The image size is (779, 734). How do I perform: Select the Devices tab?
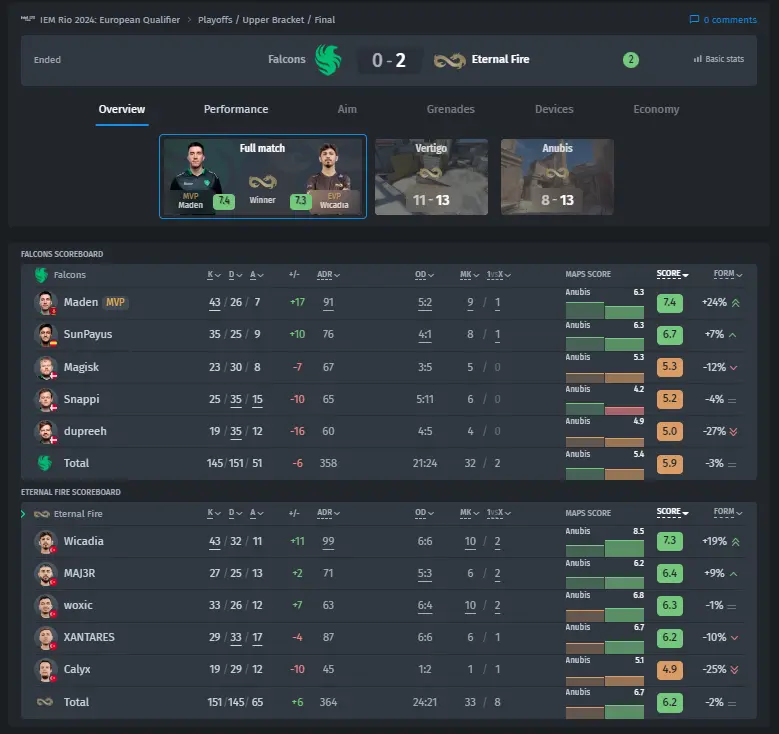pyautogui.click(x=554, y=109)
